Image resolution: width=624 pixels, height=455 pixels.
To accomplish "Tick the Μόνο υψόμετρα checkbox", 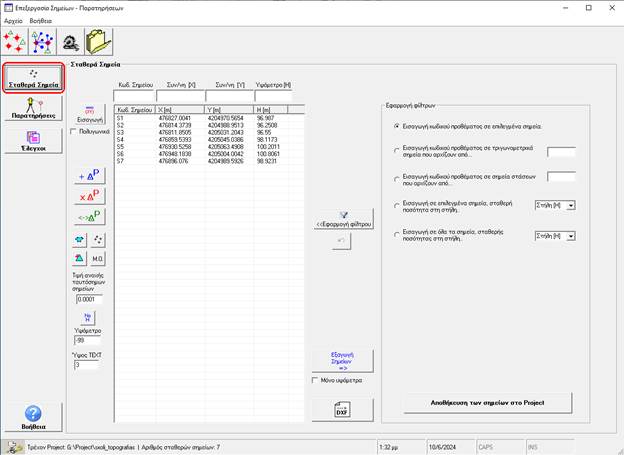I will coord(314,380).
